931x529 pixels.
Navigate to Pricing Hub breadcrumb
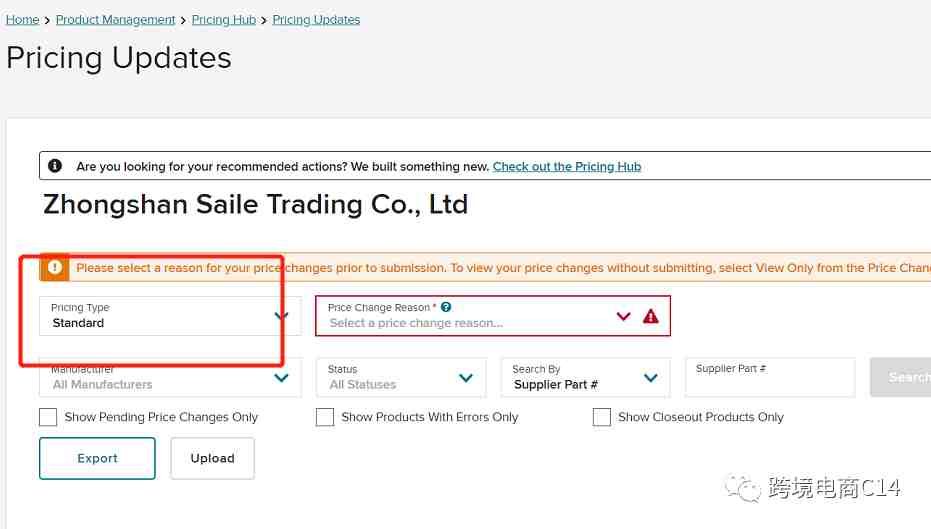224,20
